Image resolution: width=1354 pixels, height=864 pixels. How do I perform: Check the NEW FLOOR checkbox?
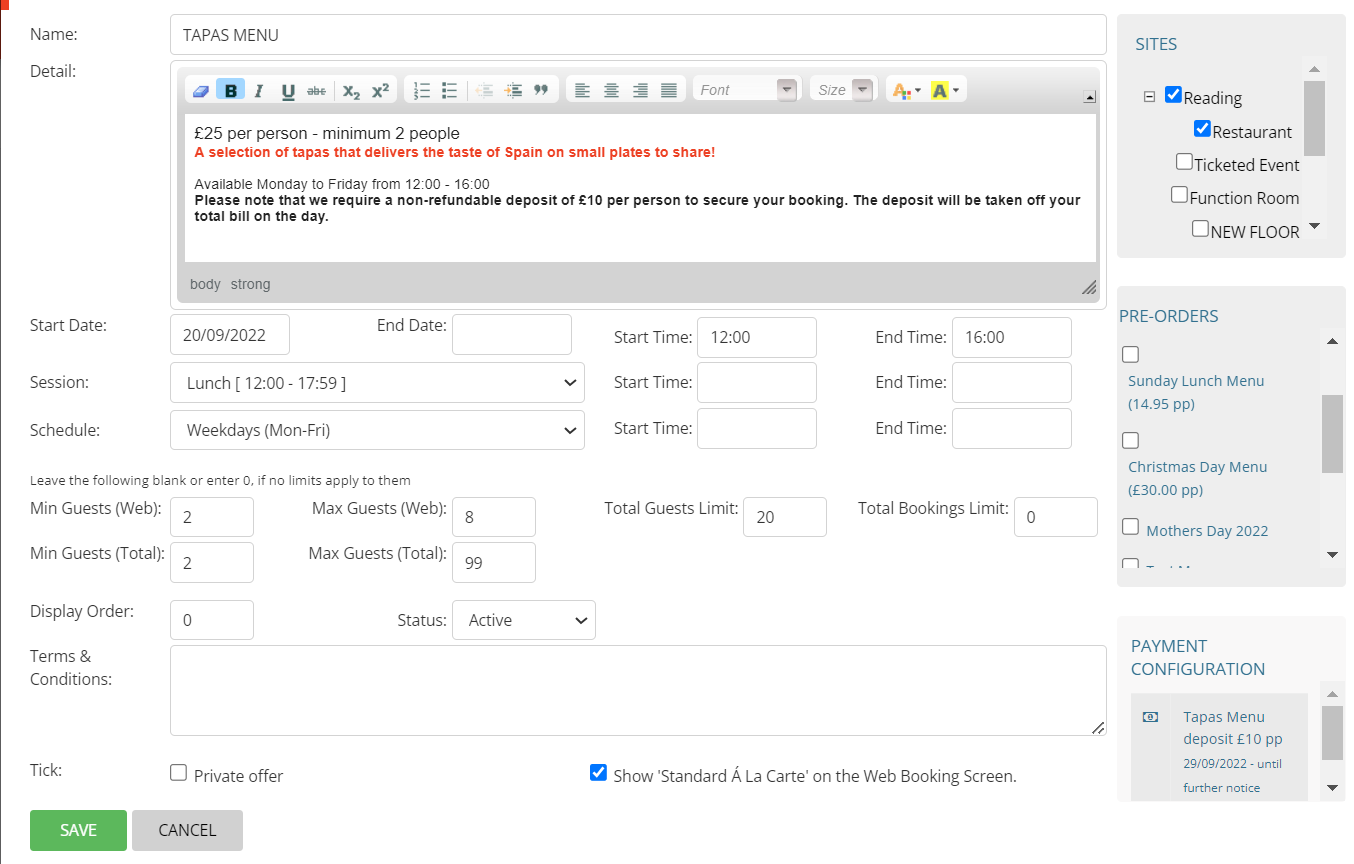1201,228
